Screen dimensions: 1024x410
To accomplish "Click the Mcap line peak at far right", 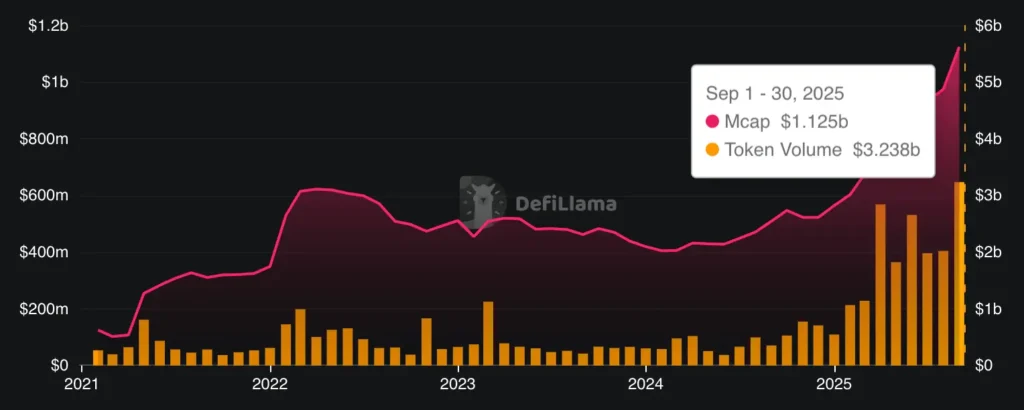I will [959, 48].
